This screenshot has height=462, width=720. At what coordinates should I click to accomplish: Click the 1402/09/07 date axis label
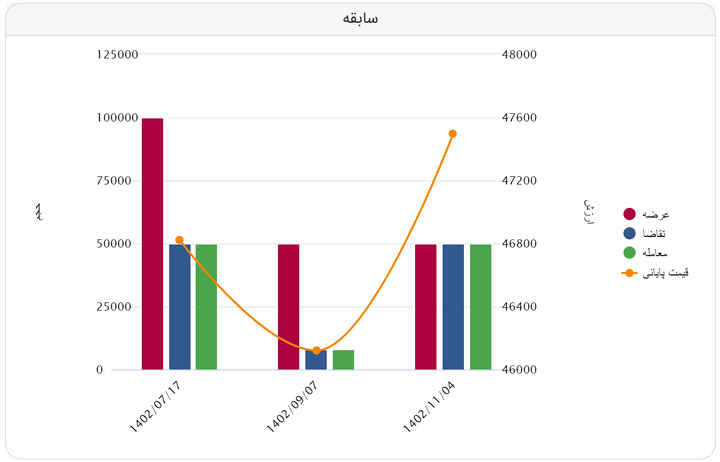coord(292,407)
